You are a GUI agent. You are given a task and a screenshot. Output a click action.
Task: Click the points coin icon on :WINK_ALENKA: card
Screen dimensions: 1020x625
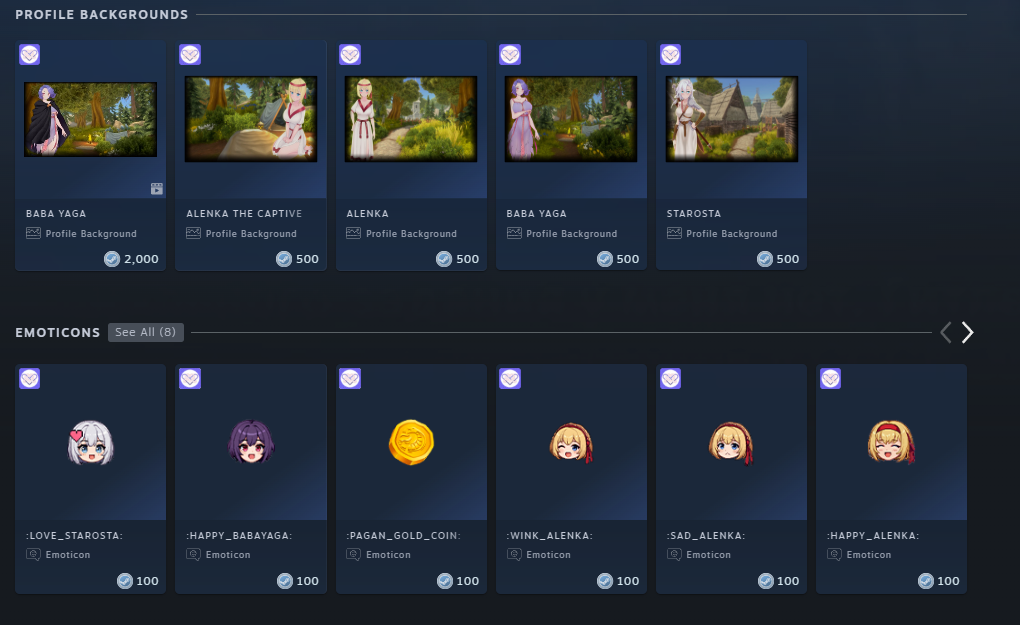pyautogui.click(x=605, y=581)
